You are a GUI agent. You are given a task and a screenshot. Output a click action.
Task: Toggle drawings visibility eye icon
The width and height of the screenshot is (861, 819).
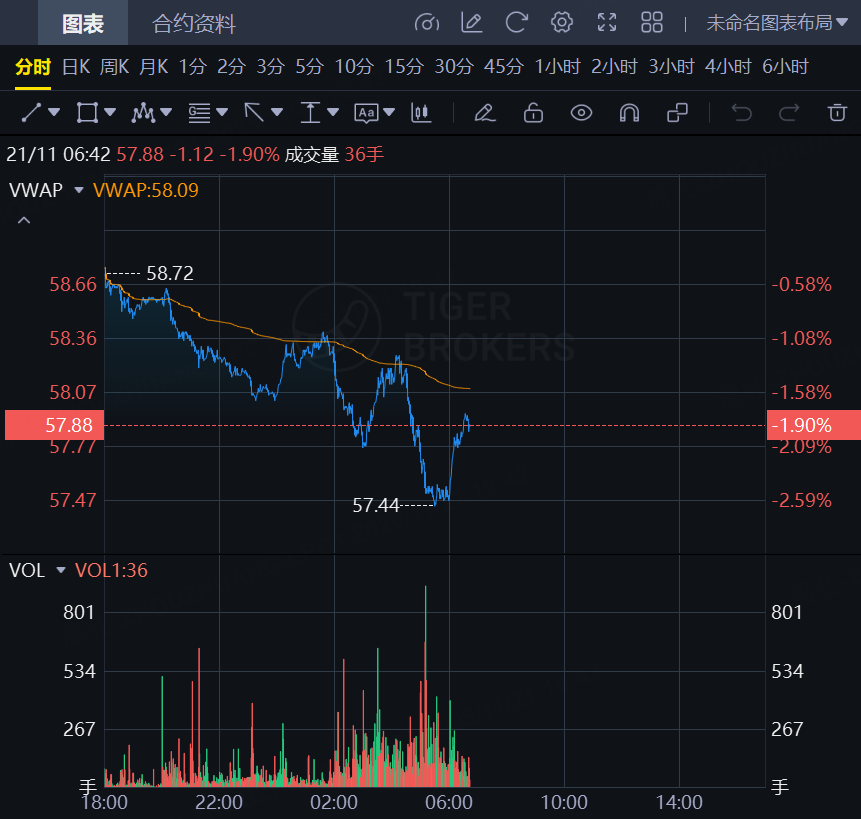pyautogui.click(x=581, y=112)
